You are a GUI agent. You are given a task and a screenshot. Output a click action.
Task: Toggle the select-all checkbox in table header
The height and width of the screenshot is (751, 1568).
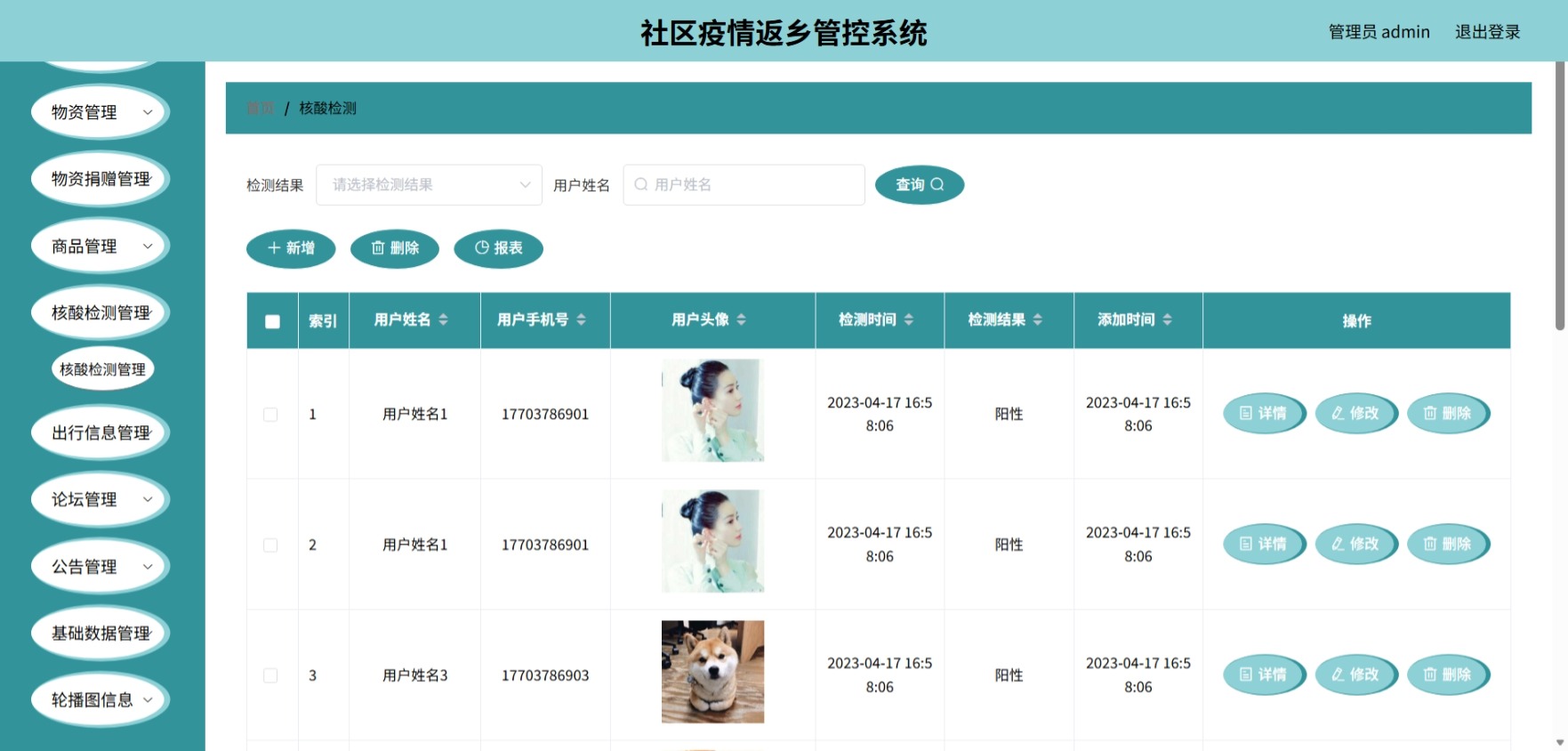[x=272, y=321]
